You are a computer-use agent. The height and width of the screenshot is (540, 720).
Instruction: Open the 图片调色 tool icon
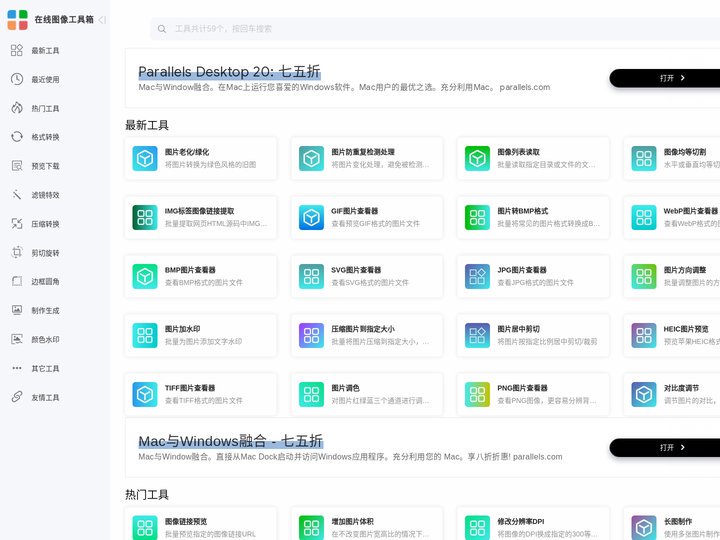[311, 394]
